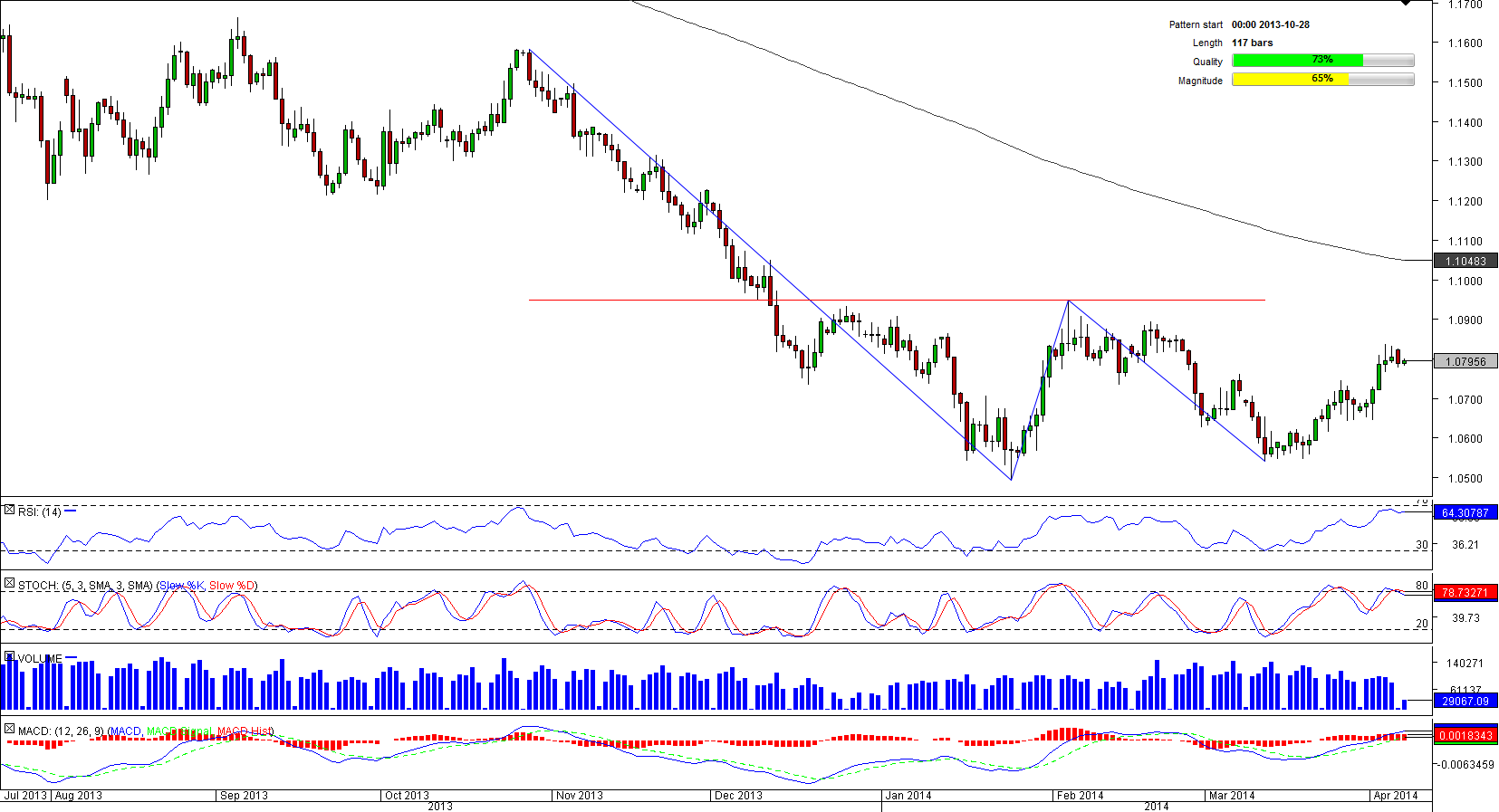Click the RSI axis value 36.21
This screenshot has width=1499, height=812.
click(x=1465, y=545)
